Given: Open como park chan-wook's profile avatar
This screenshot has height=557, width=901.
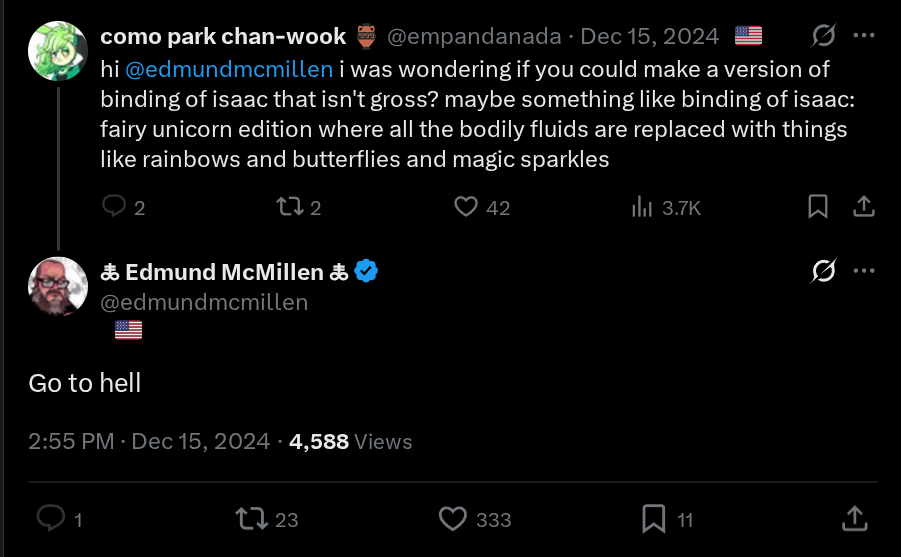Looking at the screenshot, I should point(58,50).
